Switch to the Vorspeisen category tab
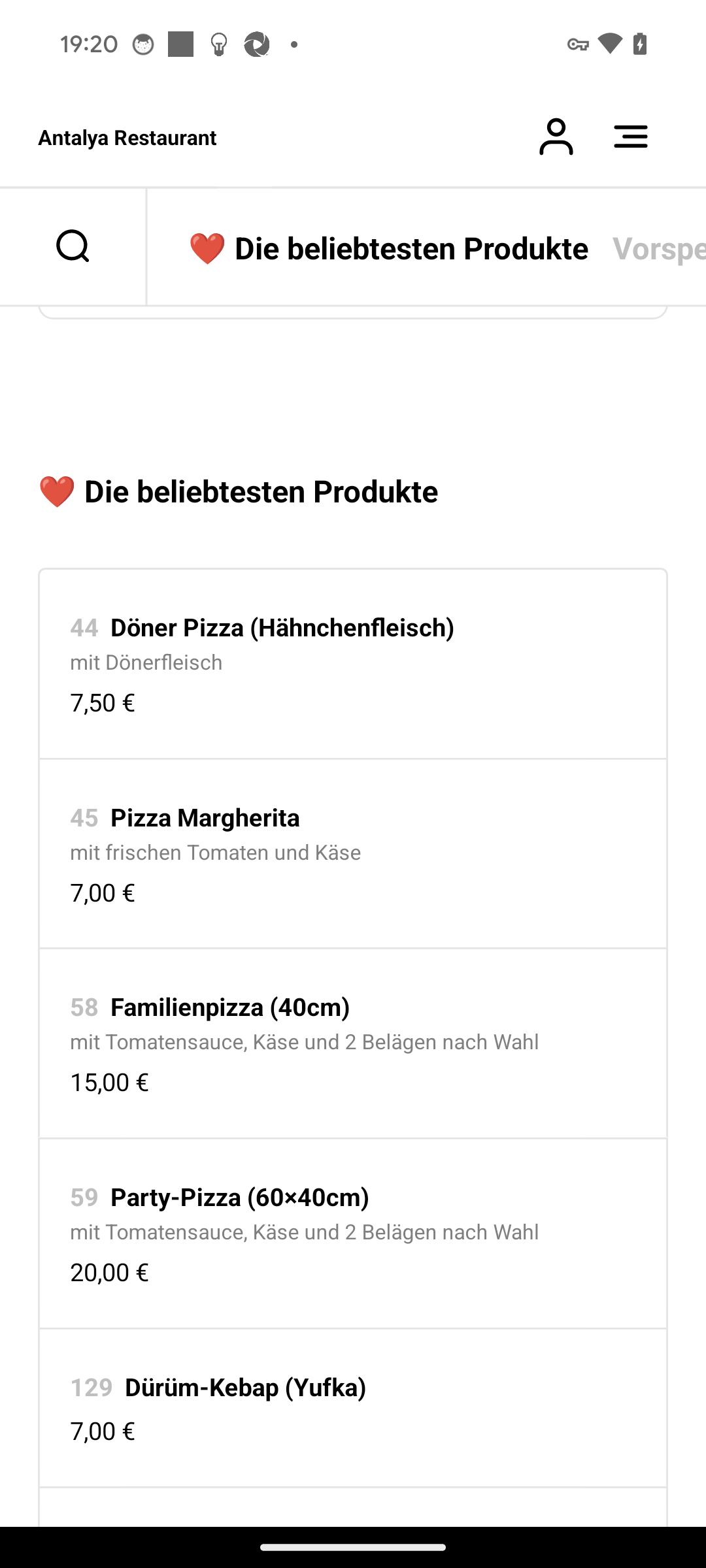Image resolution: width=706 pixels, height=1568 pixels. coord(658,249)
